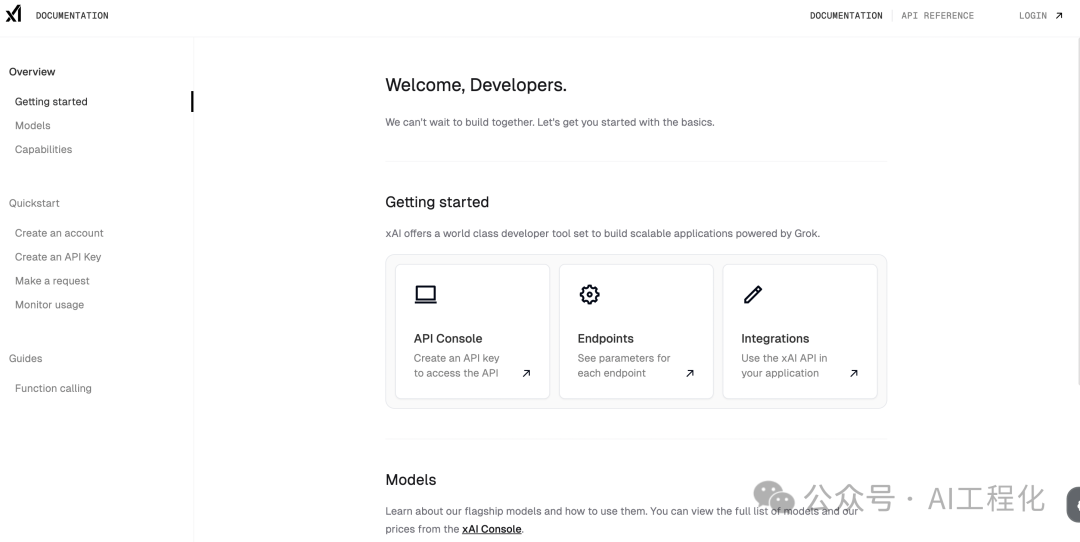This screenshot has width=1080, height=542.
Task: Open Capabilities in the sidebar
Action: (43, 149)
